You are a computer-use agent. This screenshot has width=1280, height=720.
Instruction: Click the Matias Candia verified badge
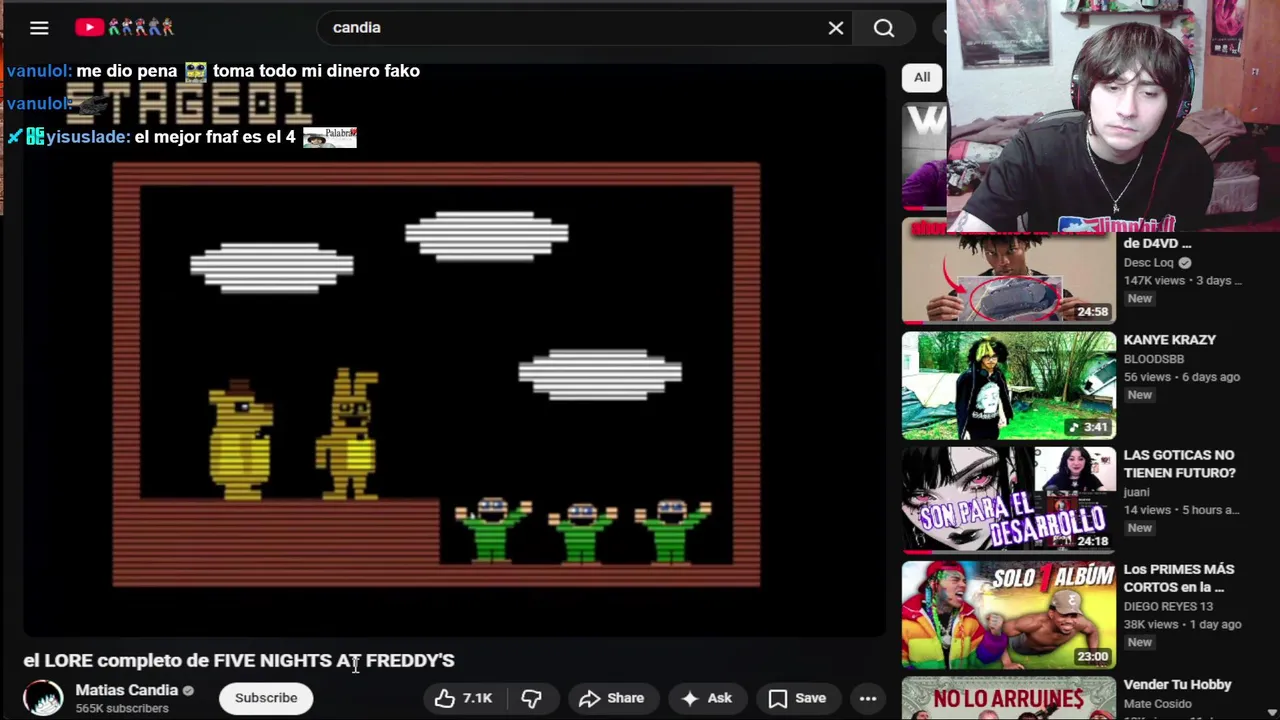pos(188,690)
